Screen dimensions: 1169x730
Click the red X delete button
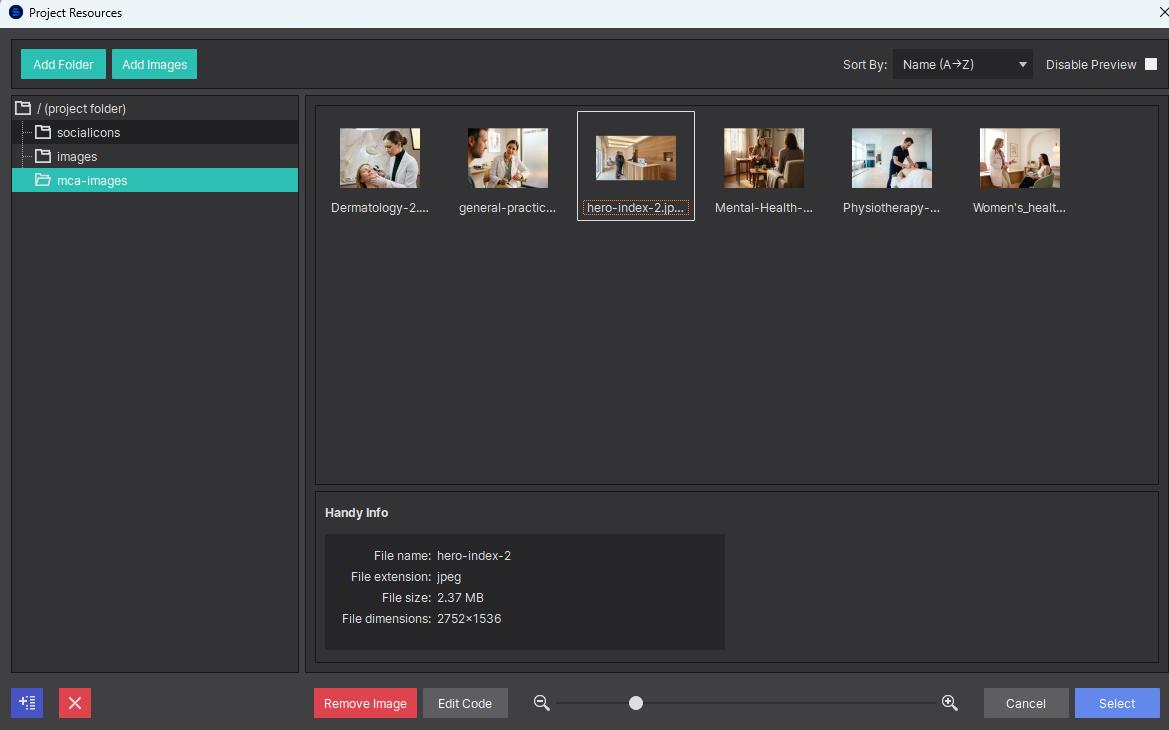[75, 702]
